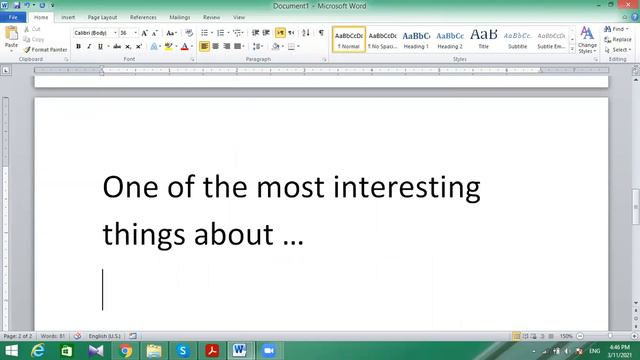Screen dimensions: 640x360
Task: Expand the Styles gallery More arrow
Action: click(572, 49)
